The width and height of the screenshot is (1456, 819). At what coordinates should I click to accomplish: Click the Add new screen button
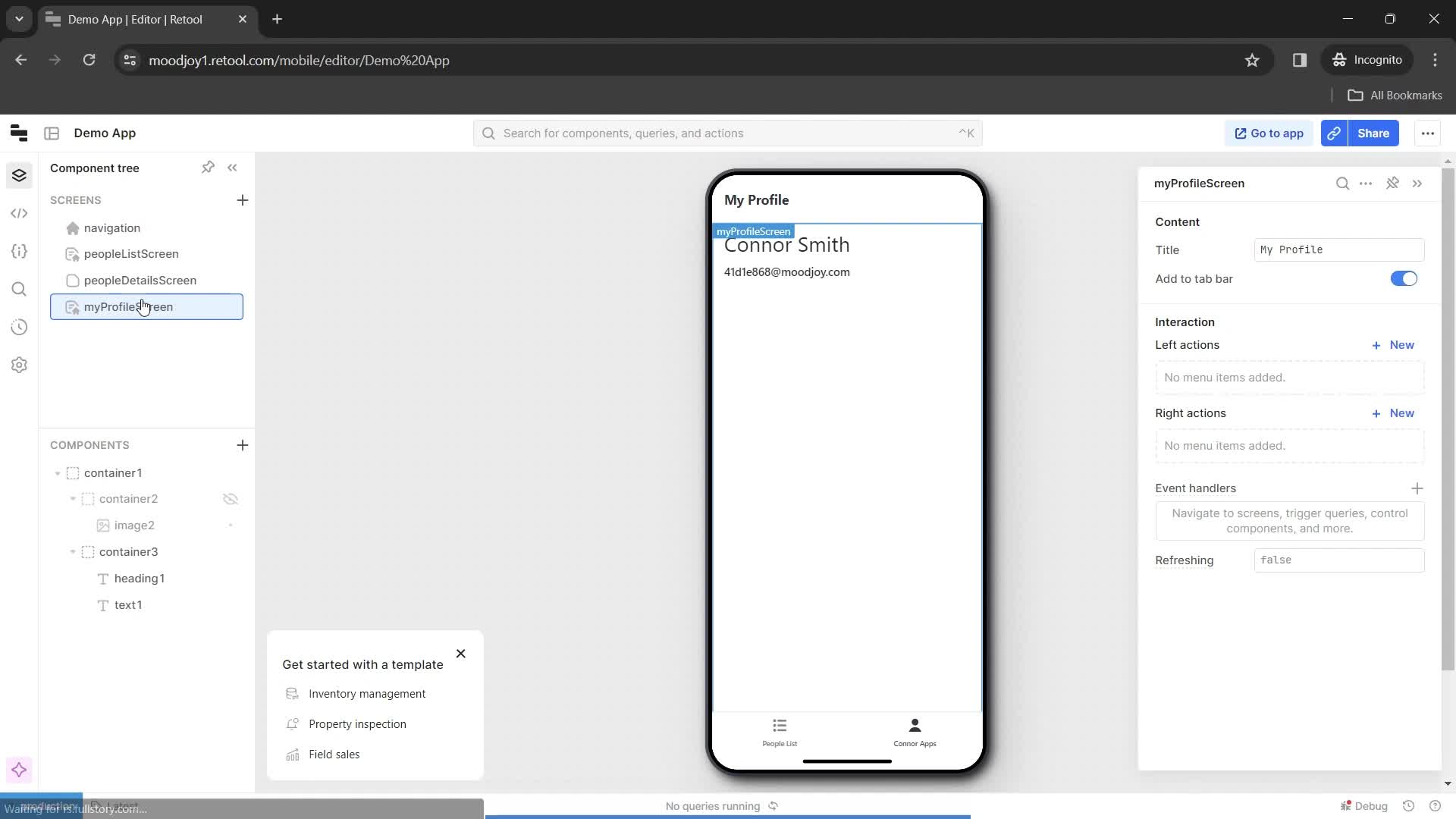click(x=241, y=199)
